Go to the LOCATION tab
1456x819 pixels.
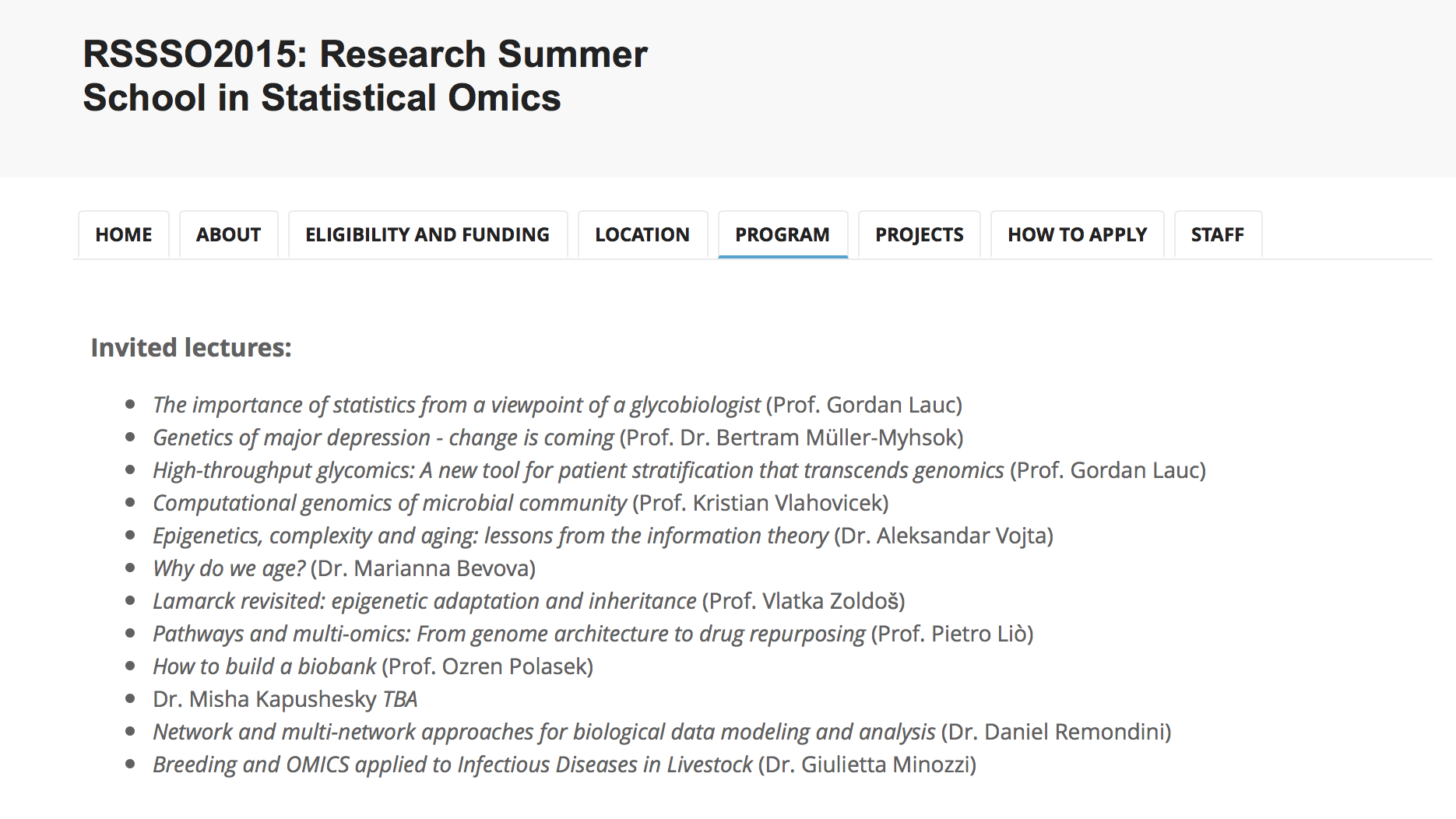pyautogui.click(x=642, y=234)
